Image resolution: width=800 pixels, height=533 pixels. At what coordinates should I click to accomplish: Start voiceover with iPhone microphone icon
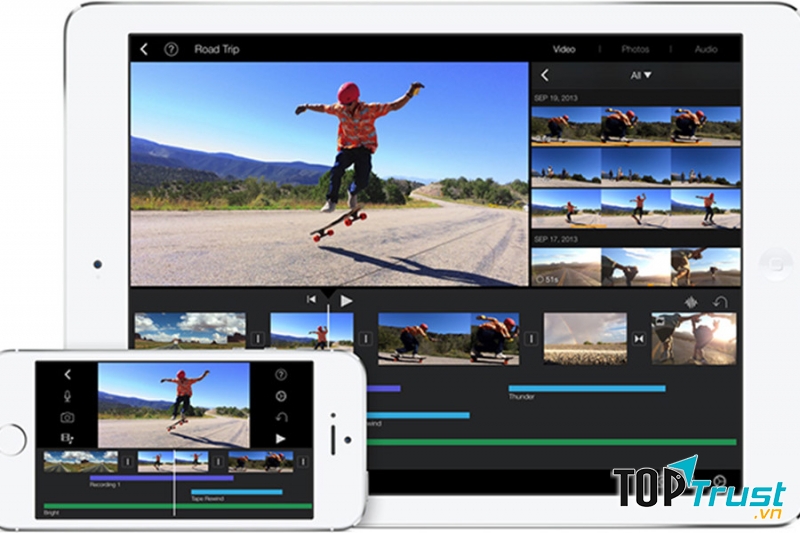pyautogui.click(x=67, y=396)
